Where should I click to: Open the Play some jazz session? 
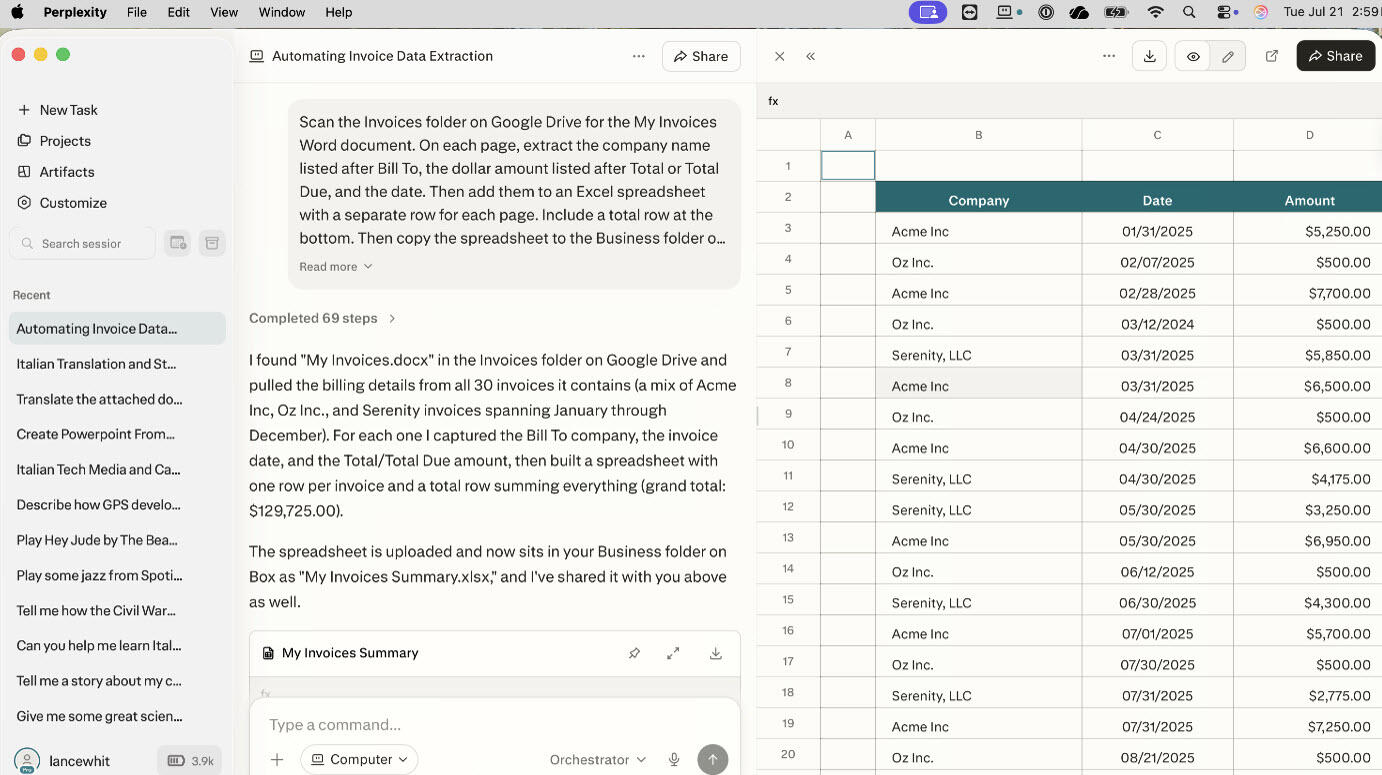tap(117, 575)
